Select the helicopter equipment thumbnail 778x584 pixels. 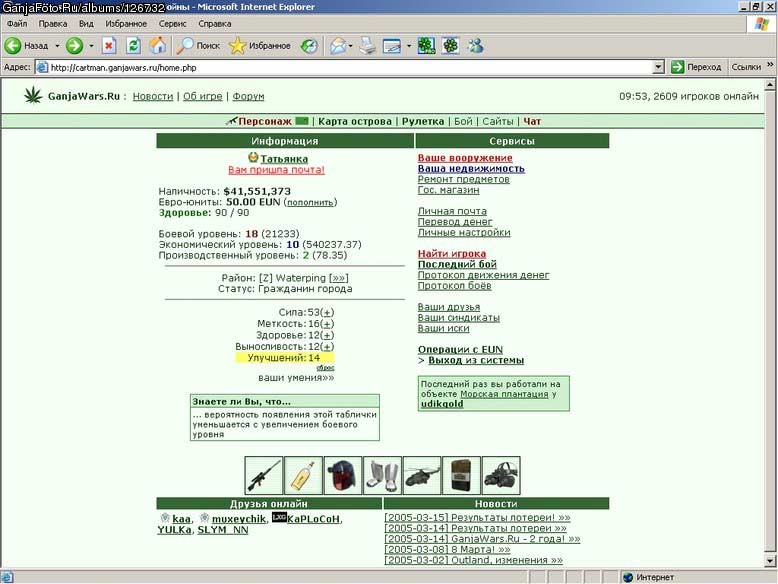pyautogui.click(x=422, y=475)
